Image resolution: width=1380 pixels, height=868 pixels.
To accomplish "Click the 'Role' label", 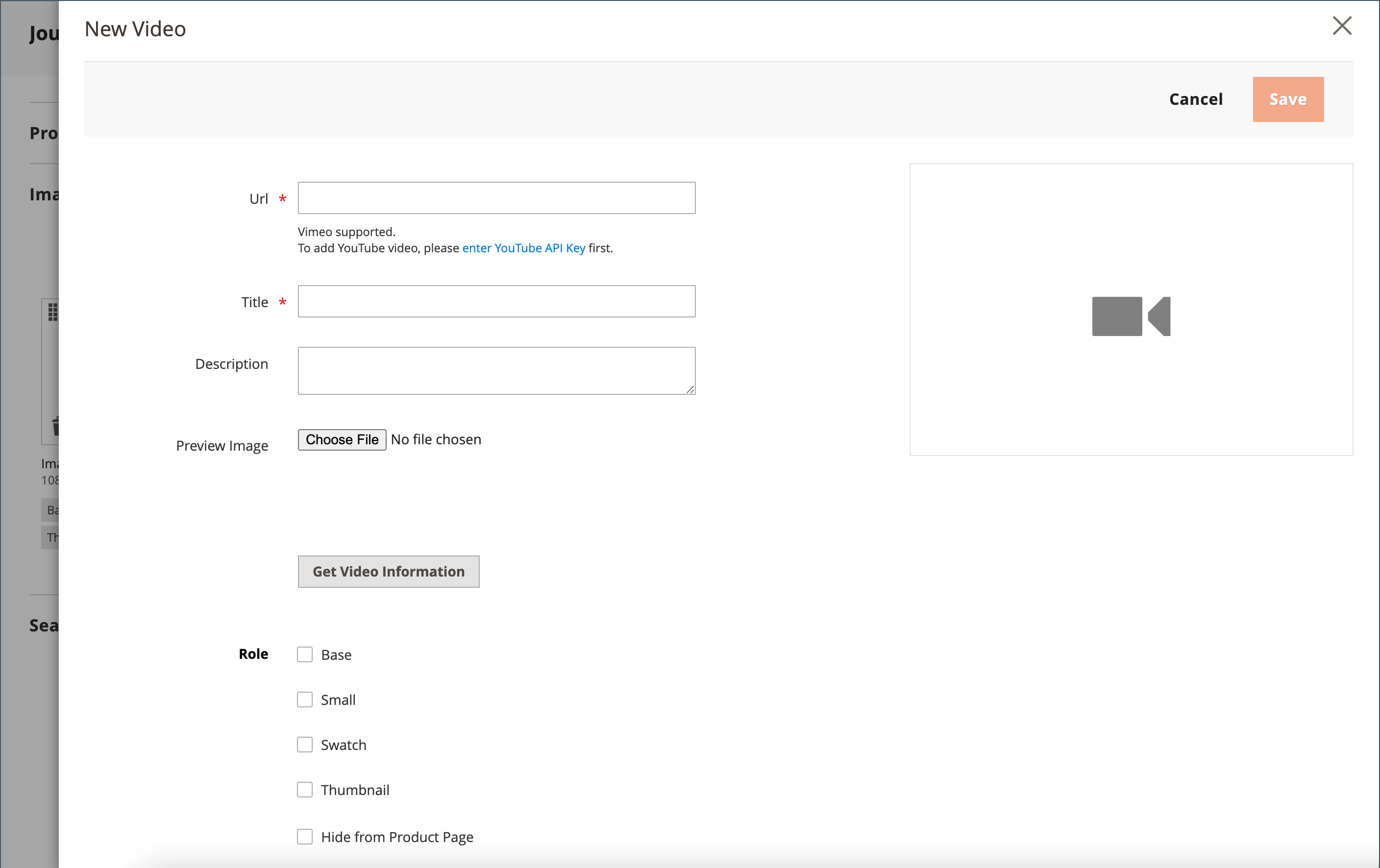I will tap(253, 654).
